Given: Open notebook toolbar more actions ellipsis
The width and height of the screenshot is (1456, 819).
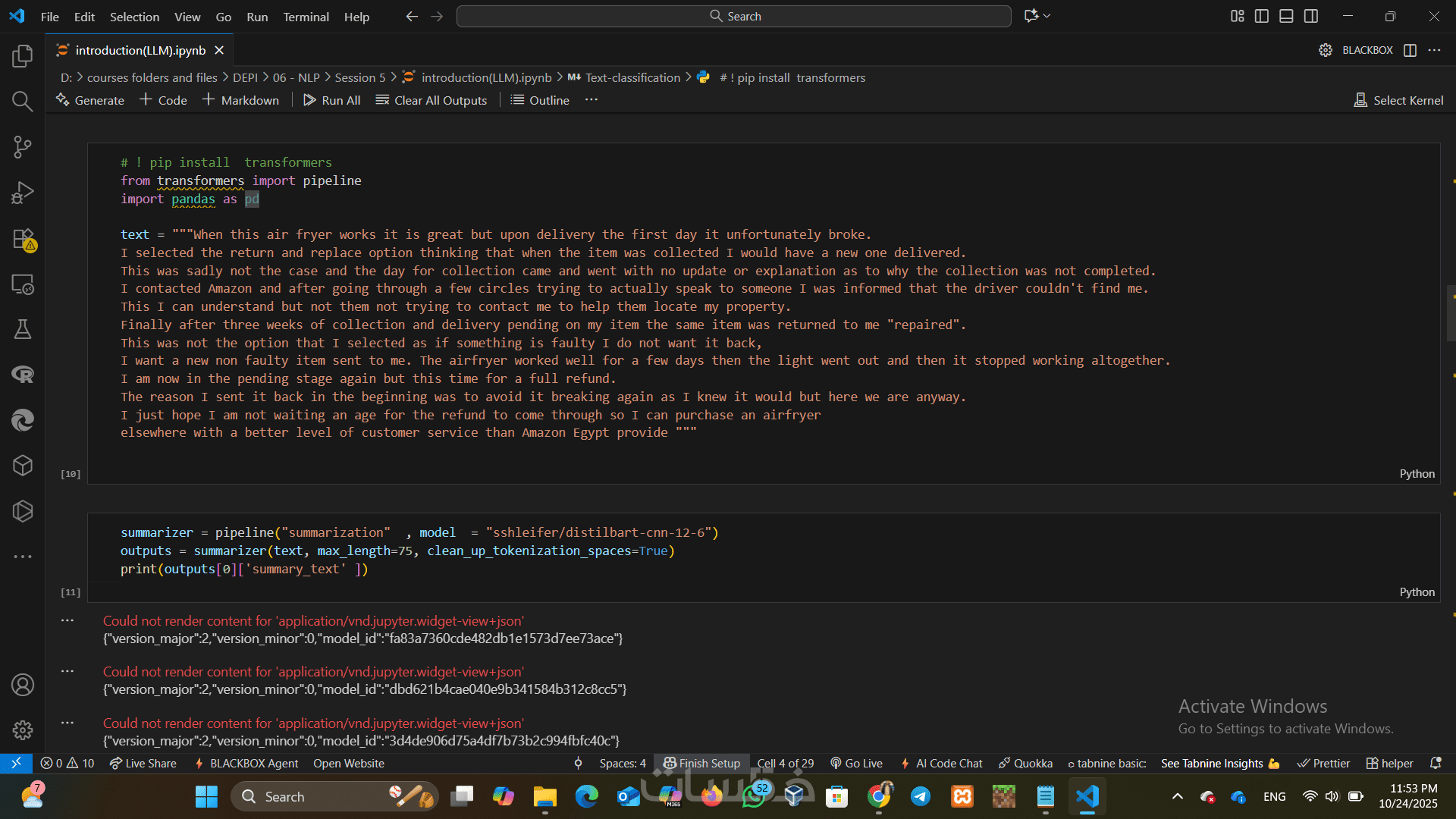Looking at the screenshot, I should coord(591,100).
